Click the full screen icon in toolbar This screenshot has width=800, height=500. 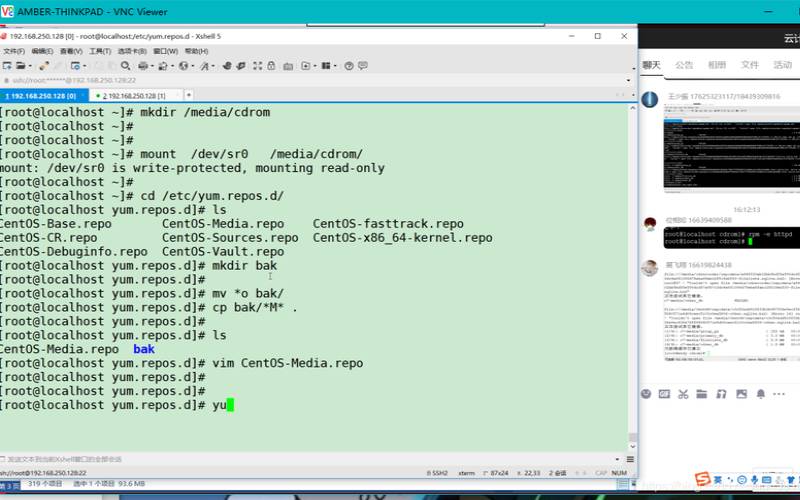(x=258, y=66)
